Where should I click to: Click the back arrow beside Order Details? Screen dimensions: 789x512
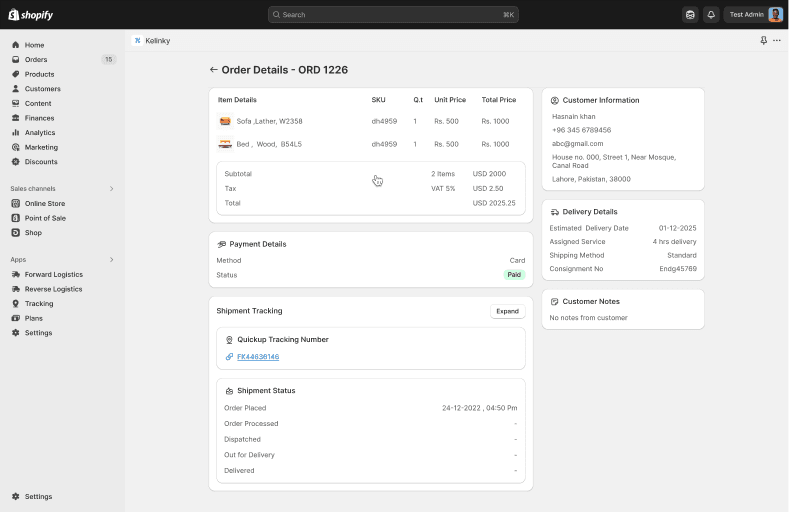tap(213, 70)
